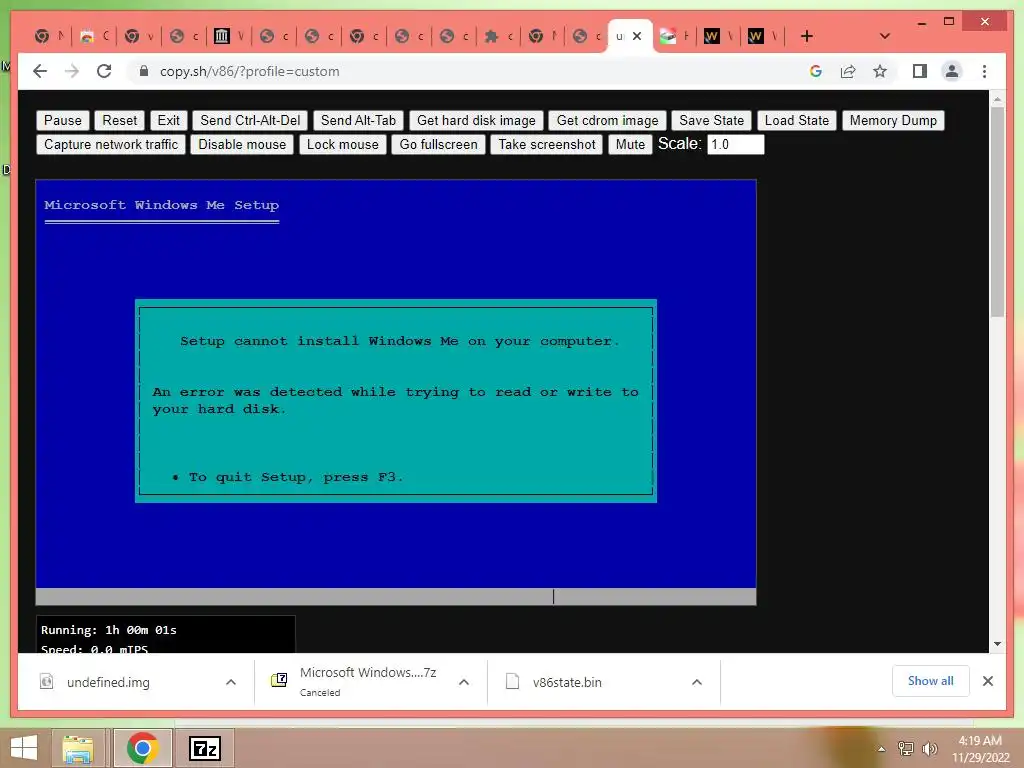
Task: Open the tab search dropdown chevron
Action: point(884,36)
